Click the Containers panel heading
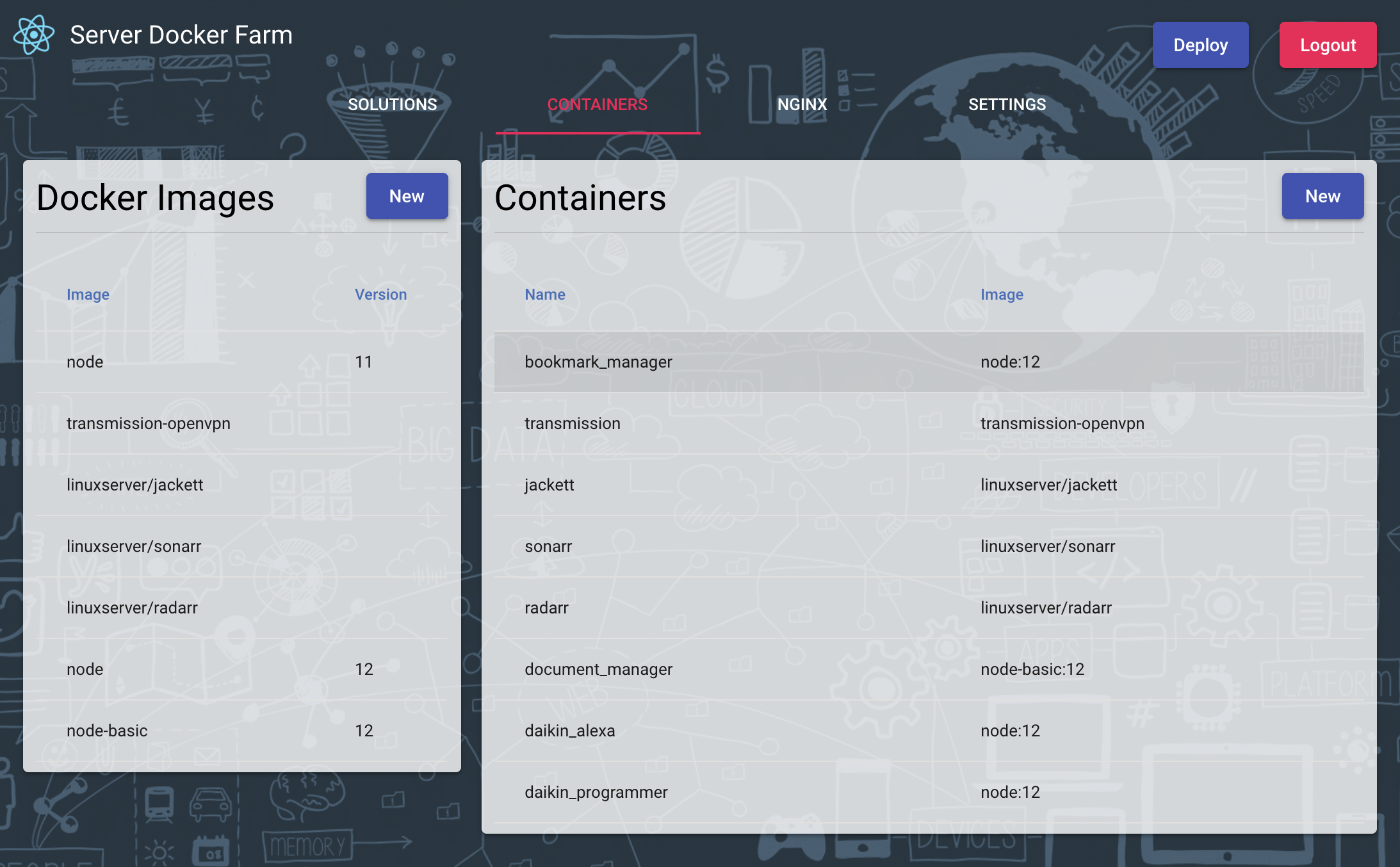Image resolution: width=1400 pixels, height=867 pixels. click(580, 198)
